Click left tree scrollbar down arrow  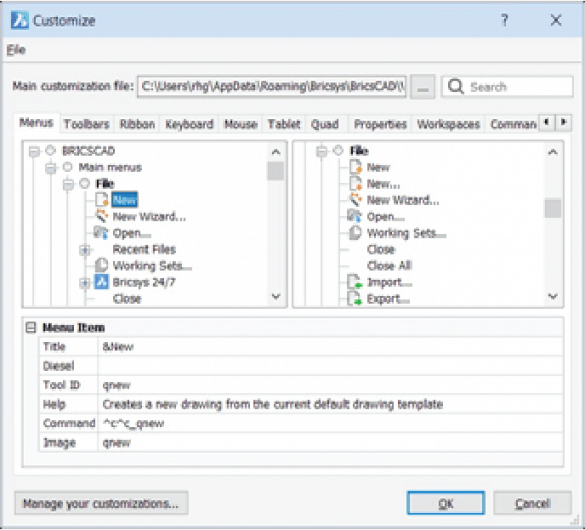click(x=276, y=297)
